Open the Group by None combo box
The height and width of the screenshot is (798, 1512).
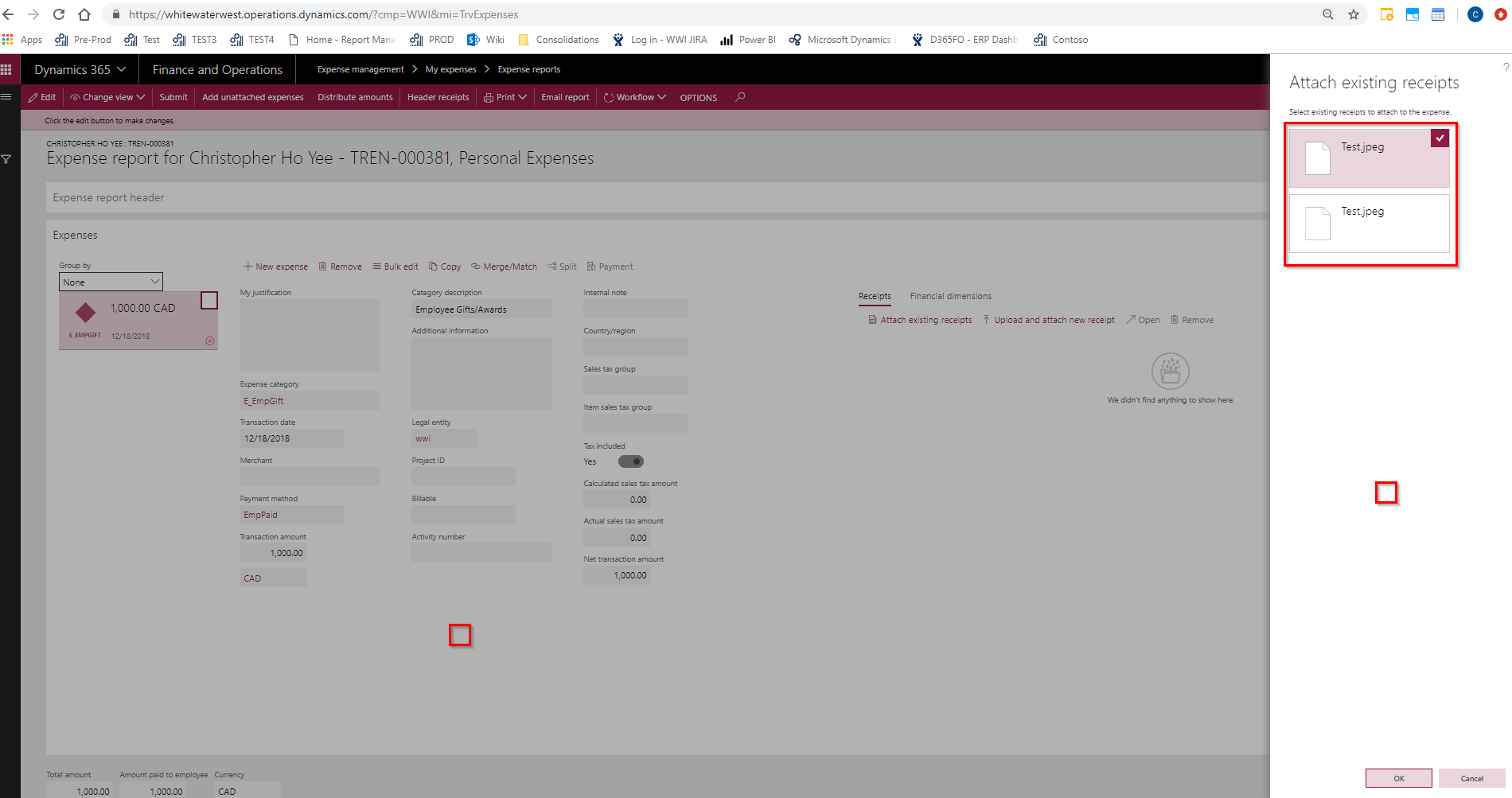[111, 282]
